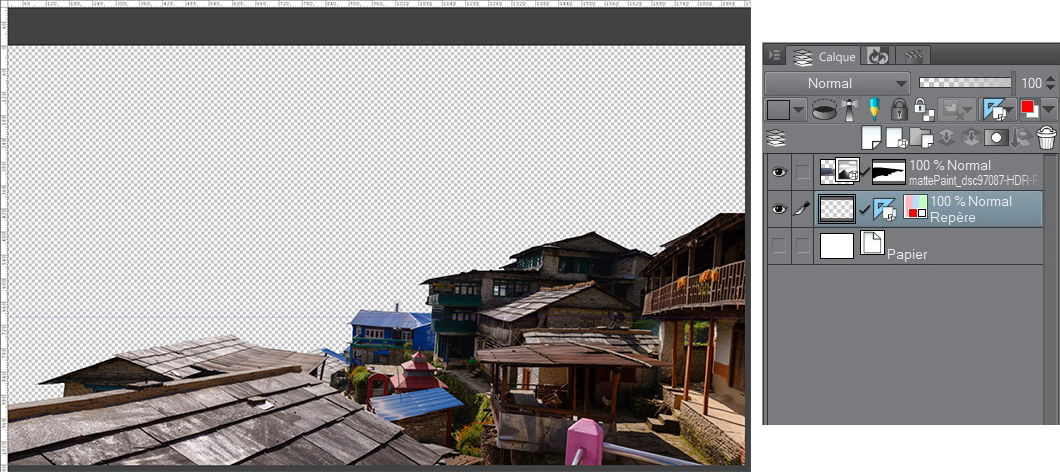Hide the Repère layer
This screenshot has height=472, width=1060.
778,209
